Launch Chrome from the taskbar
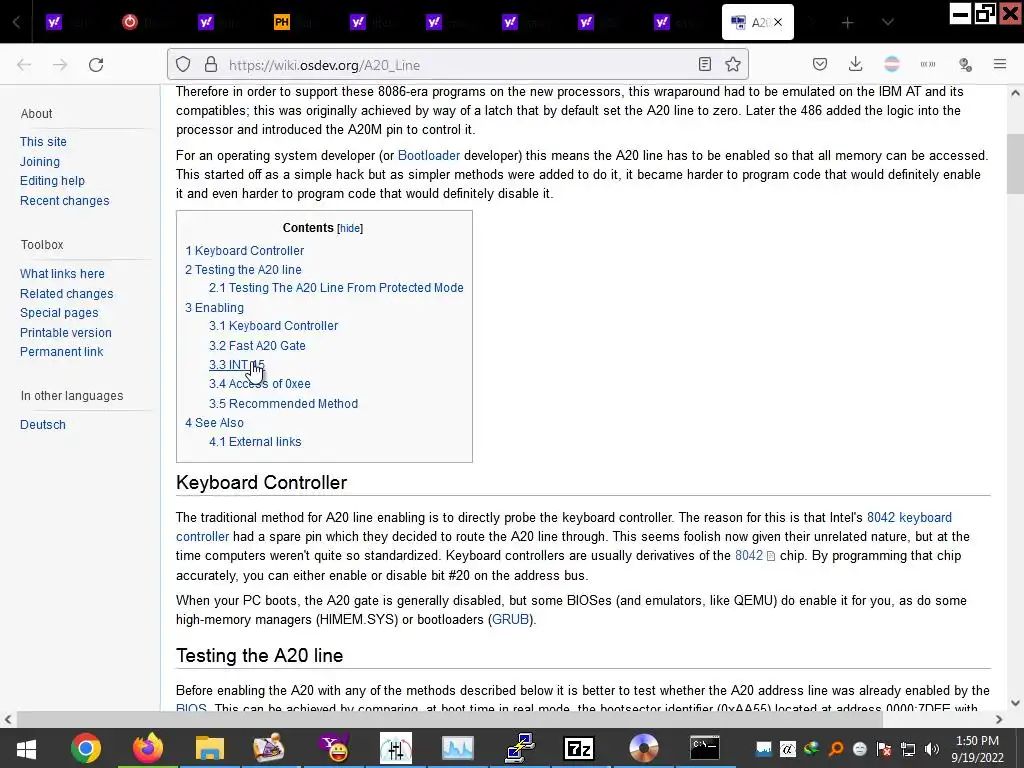This screenshot has width=1024, height=768. (86, 748)
